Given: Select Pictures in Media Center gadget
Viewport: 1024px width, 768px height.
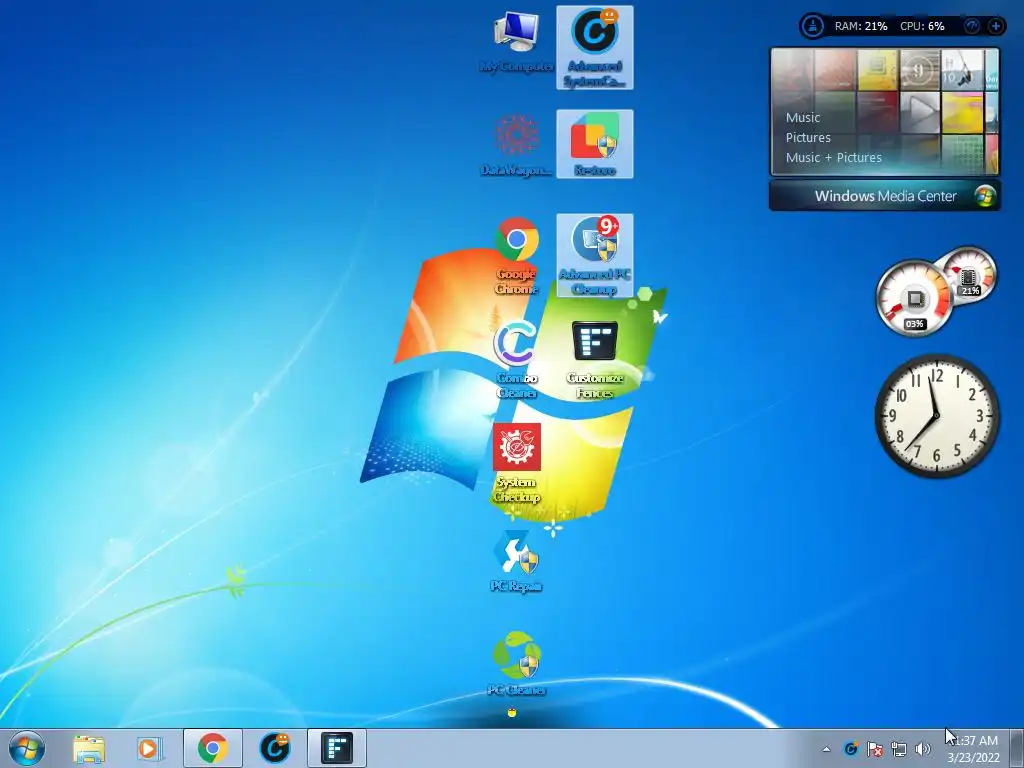Looking at the screenshot, I should [808, 138].
